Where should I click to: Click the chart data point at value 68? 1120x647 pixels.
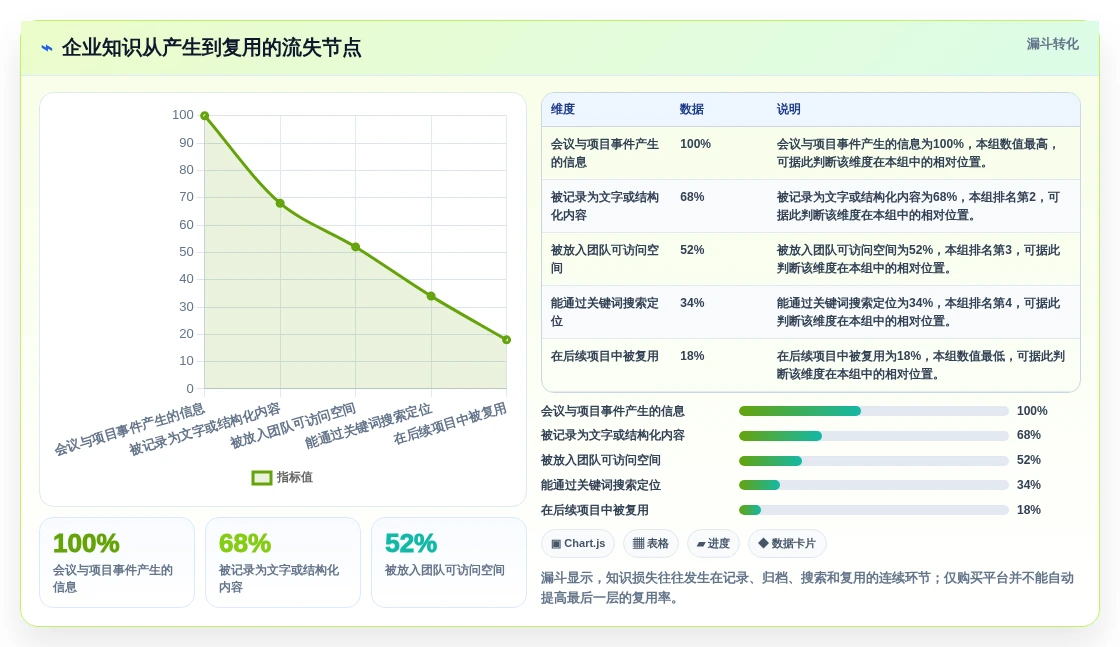tap(280, 204)
